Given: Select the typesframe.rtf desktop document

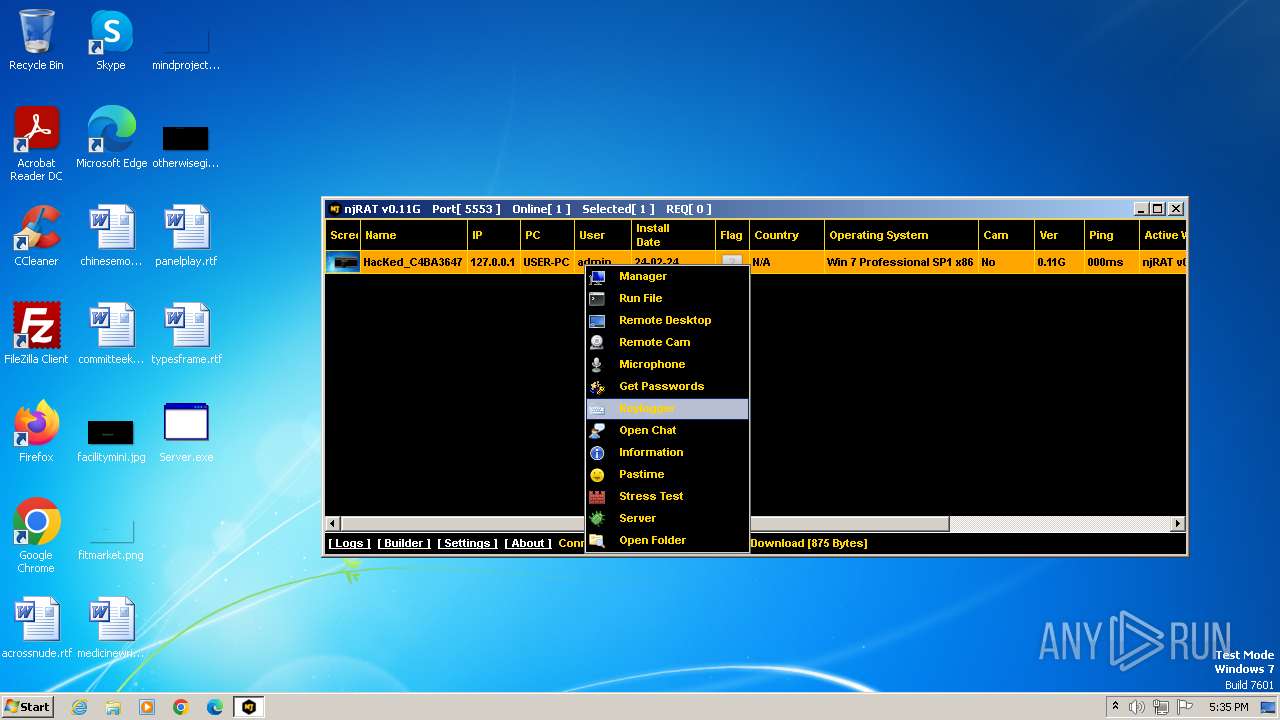Looking at the screenshot, I should (x=186, y=334).
